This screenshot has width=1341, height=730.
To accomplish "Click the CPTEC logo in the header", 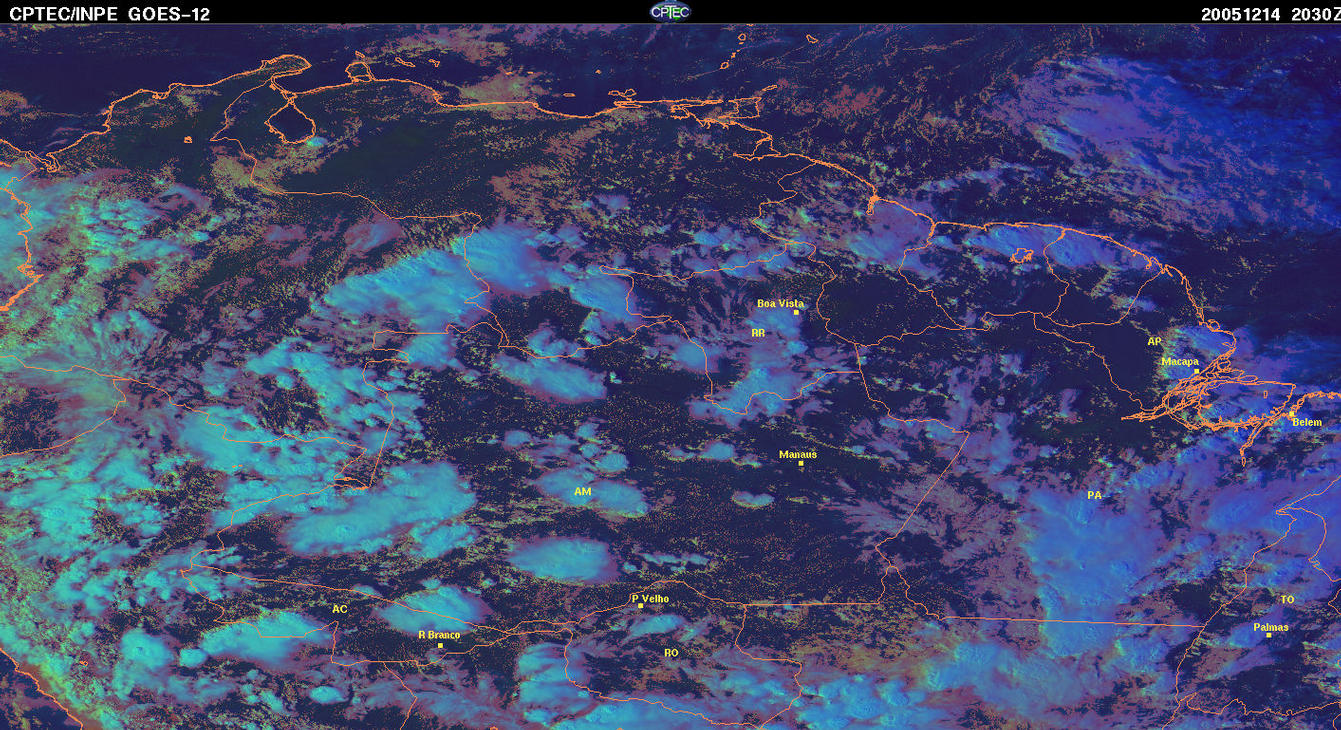I will (670, 11).
